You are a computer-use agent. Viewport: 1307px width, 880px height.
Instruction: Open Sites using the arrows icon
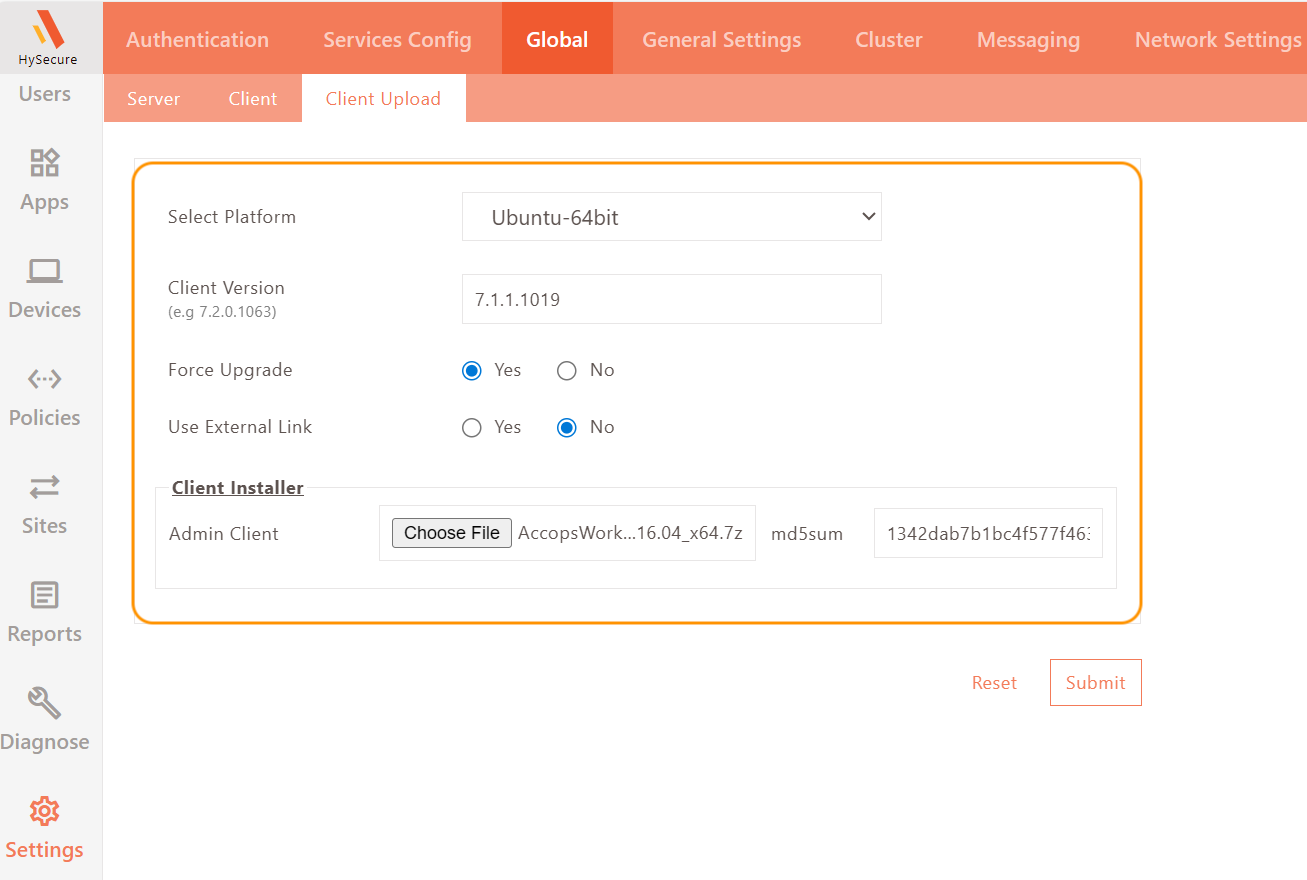tap(45, 487)
